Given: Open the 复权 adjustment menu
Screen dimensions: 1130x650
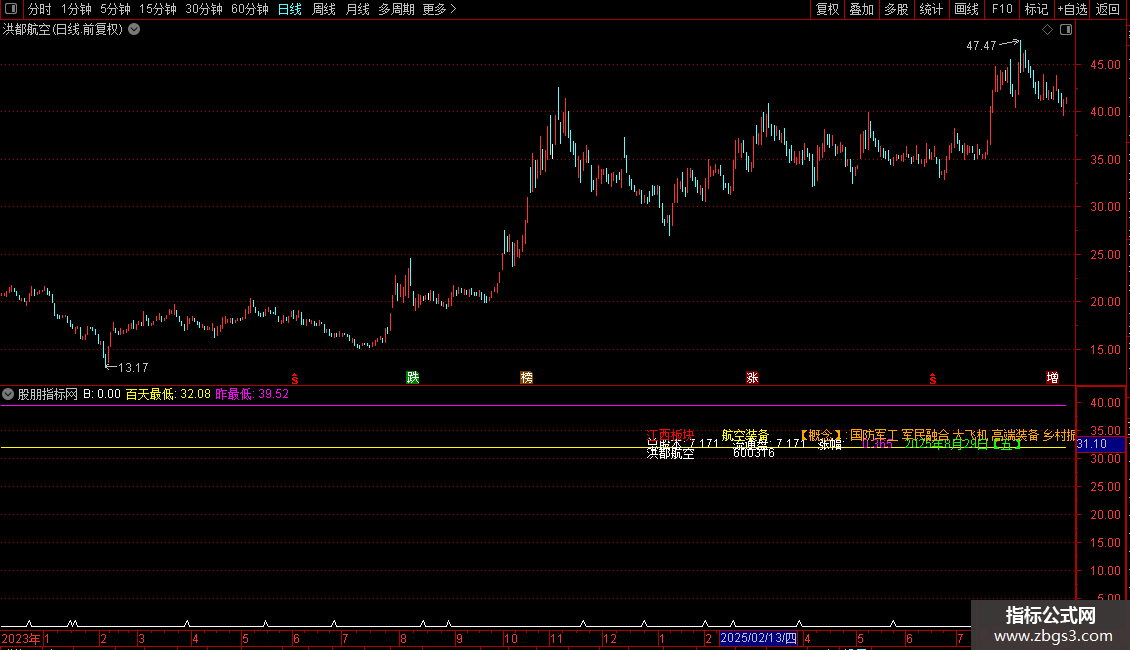Looking at the screenshot, I should [827, 9].
